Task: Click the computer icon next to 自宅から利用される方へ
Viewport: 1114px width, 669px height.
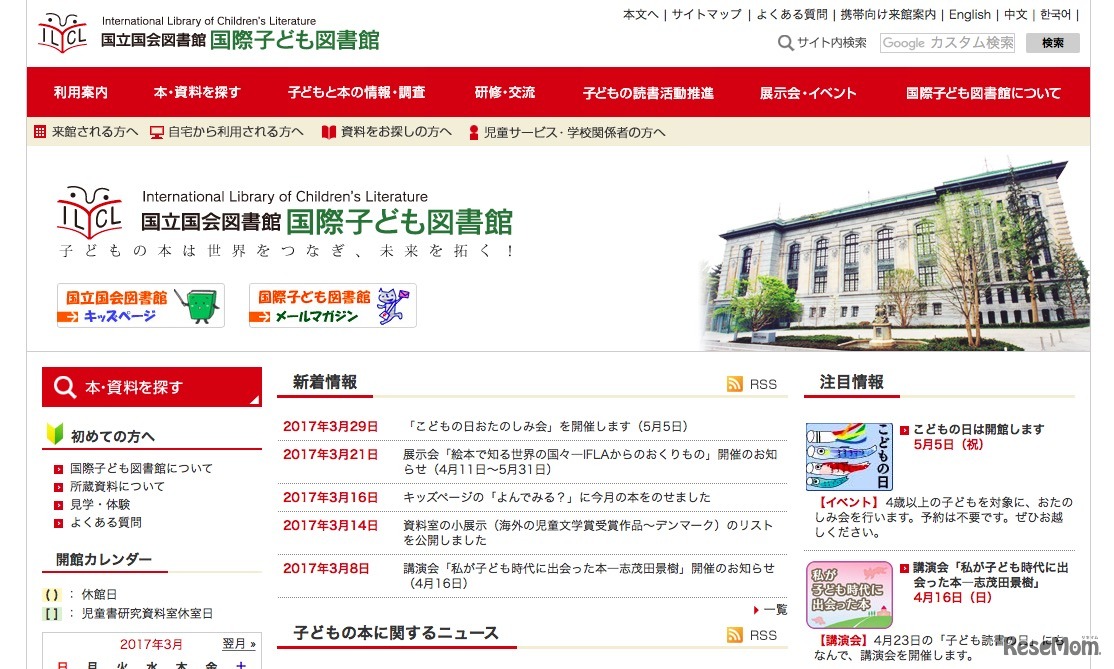Action: tap(157, 132)
